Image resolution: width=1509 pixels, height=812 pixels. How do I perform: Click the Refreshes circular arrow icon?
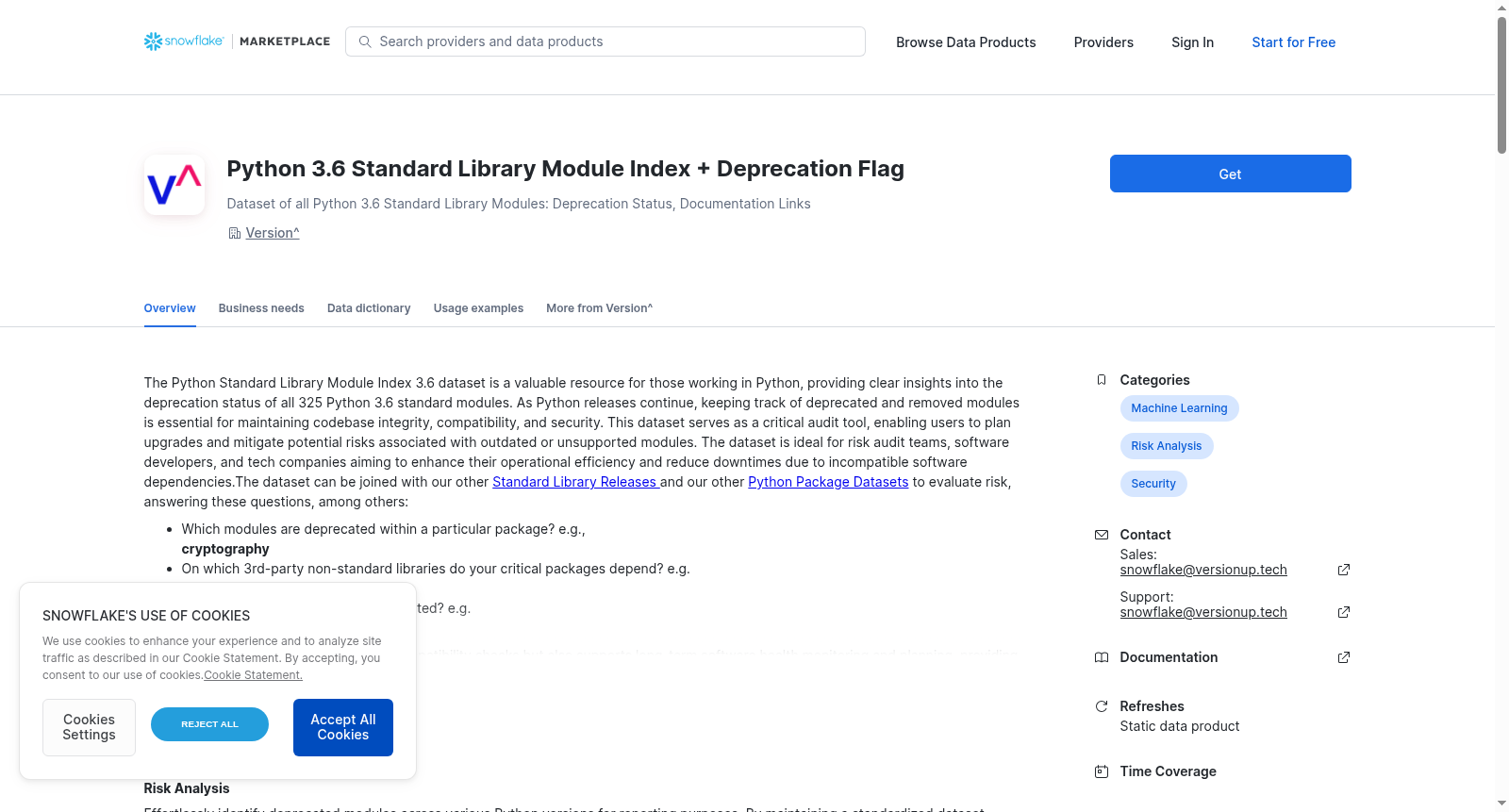click(1101, 706)
